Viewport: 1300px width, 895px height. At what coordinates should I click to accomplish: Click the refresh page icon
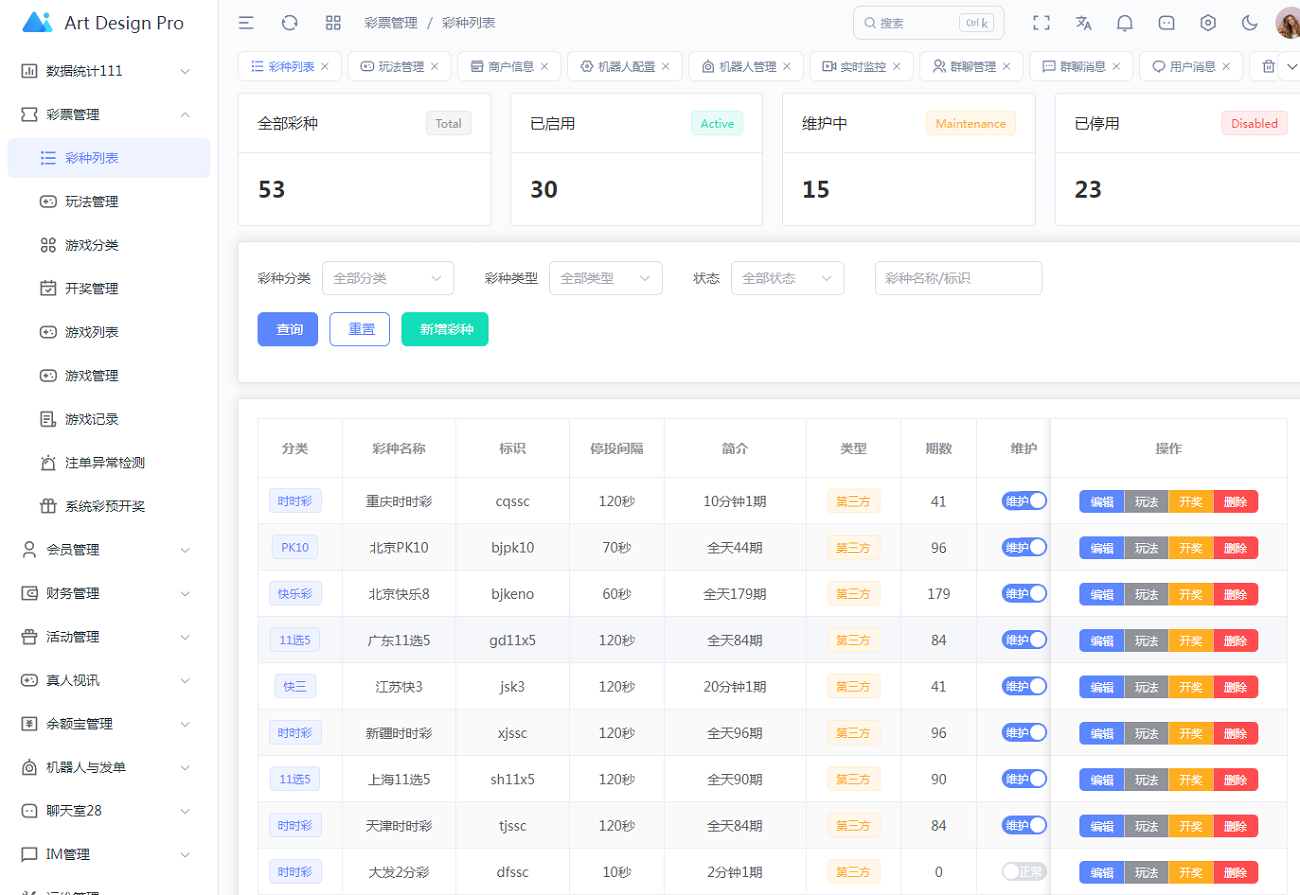[x=290, y=23]
